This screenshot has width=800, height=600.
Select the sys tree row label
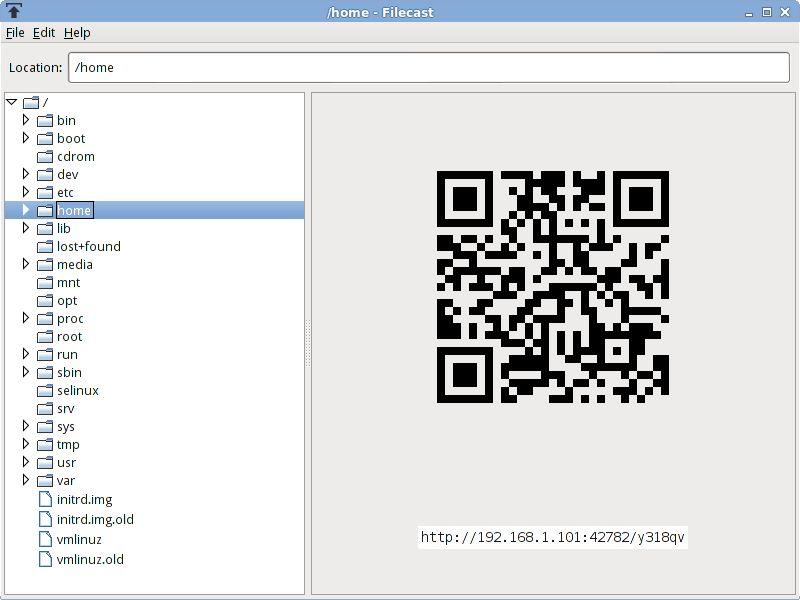[x=65, y=427]
